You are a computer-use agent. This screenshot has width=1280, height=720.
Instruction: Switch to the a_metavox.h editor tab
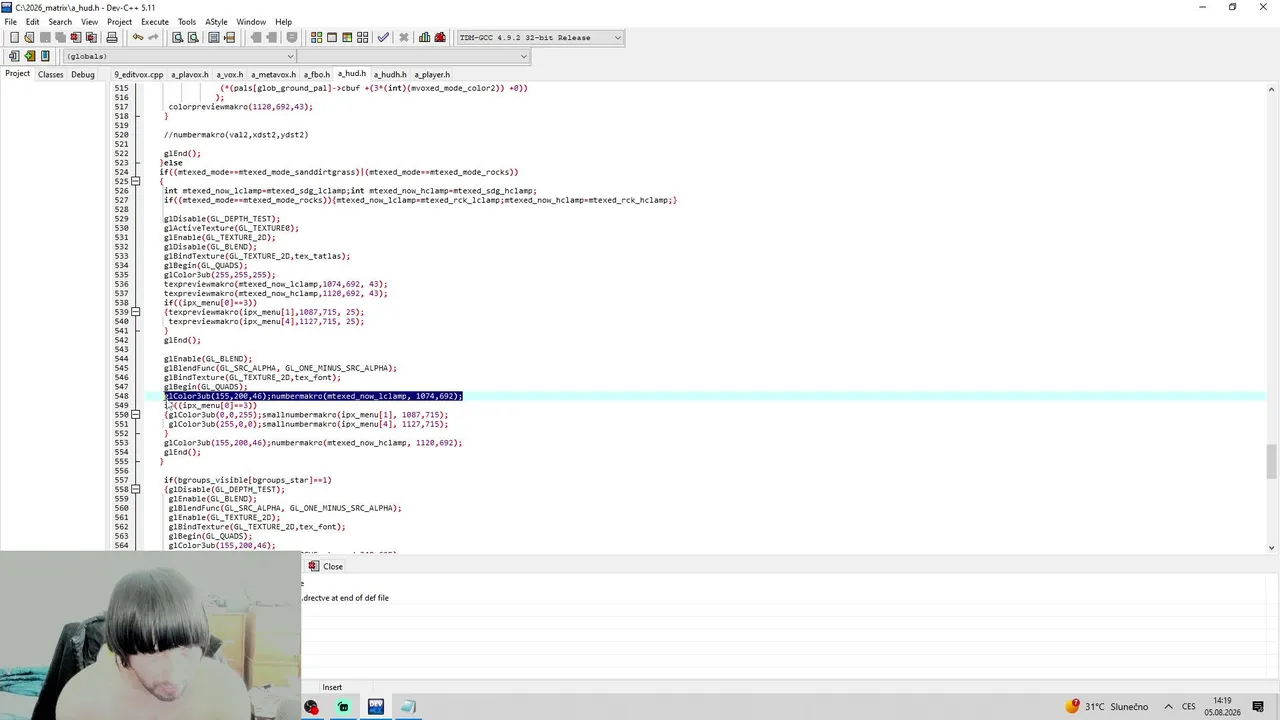tap(273, 74)
